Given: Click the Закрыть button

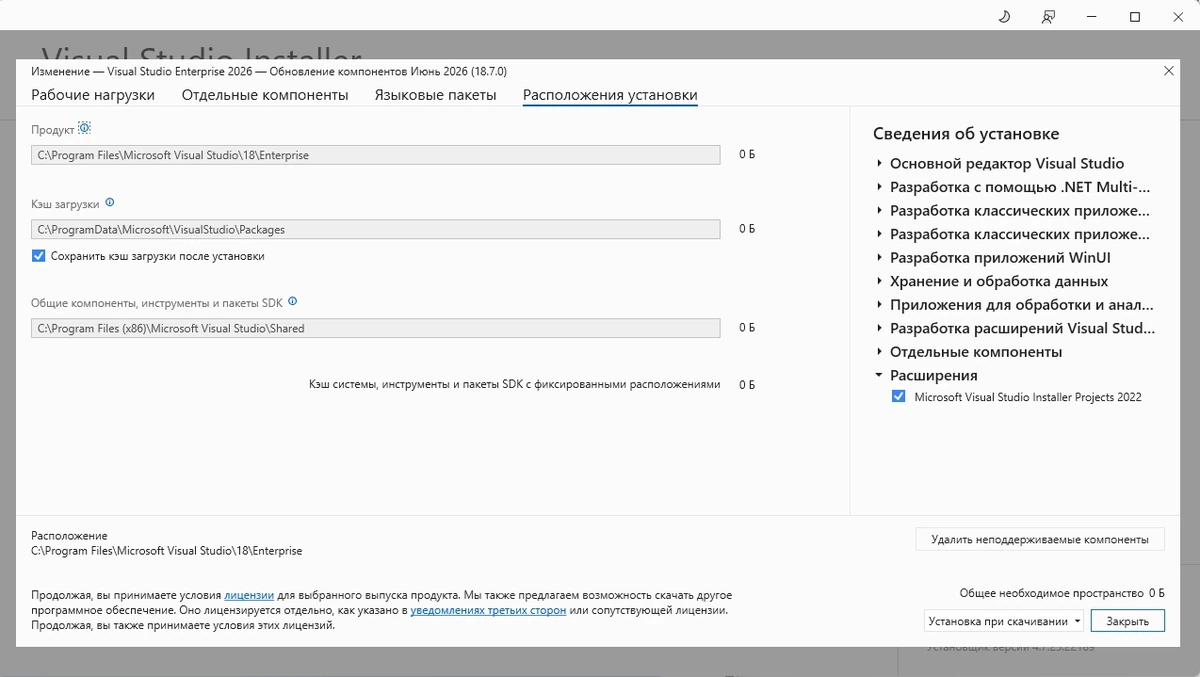Looking at the screenshot, I should click(x=1128, y=621).
